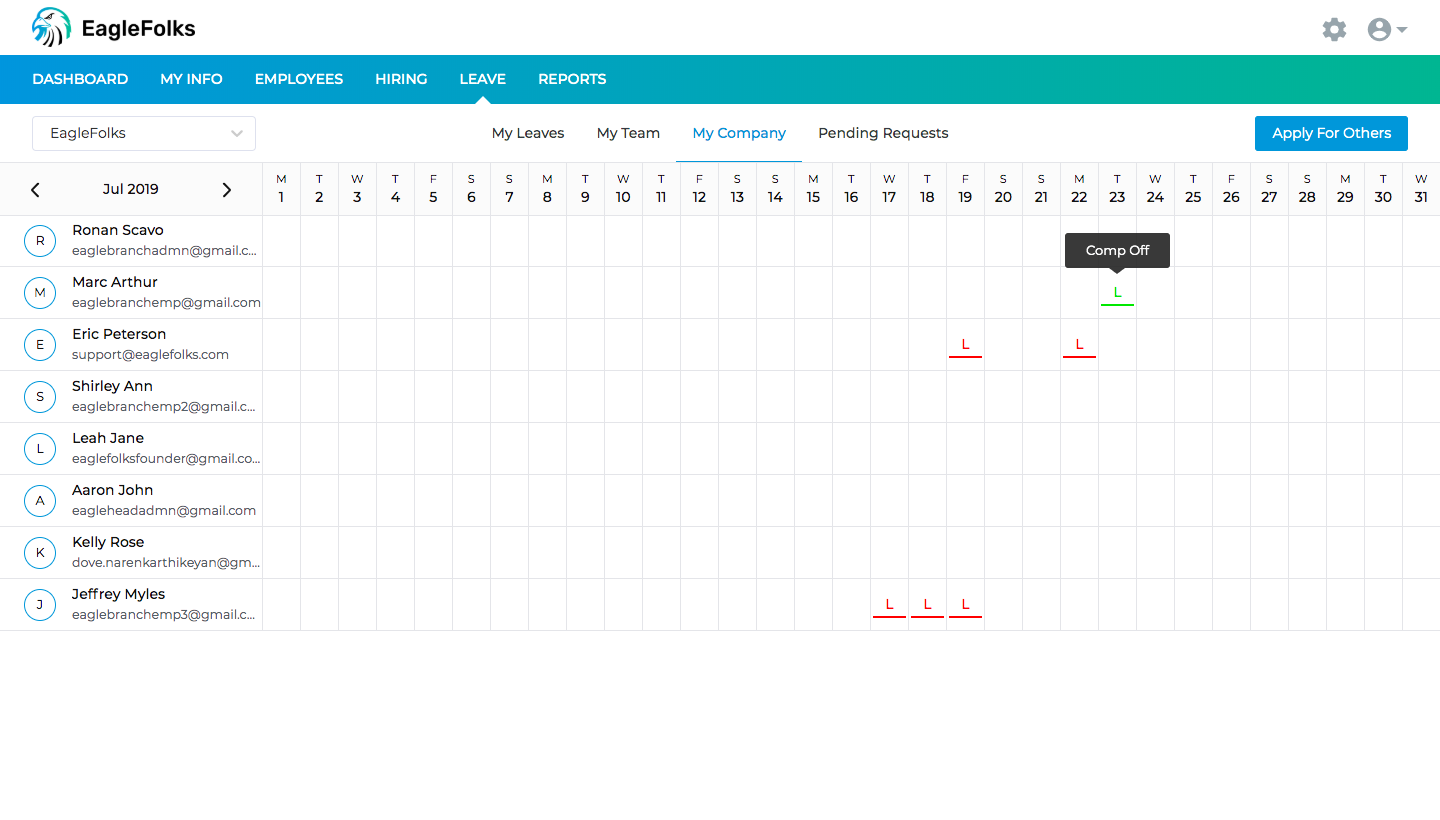Open the HIRING menu
Image resolution: width=1440 pixels, height=820 pixels.
401,79
